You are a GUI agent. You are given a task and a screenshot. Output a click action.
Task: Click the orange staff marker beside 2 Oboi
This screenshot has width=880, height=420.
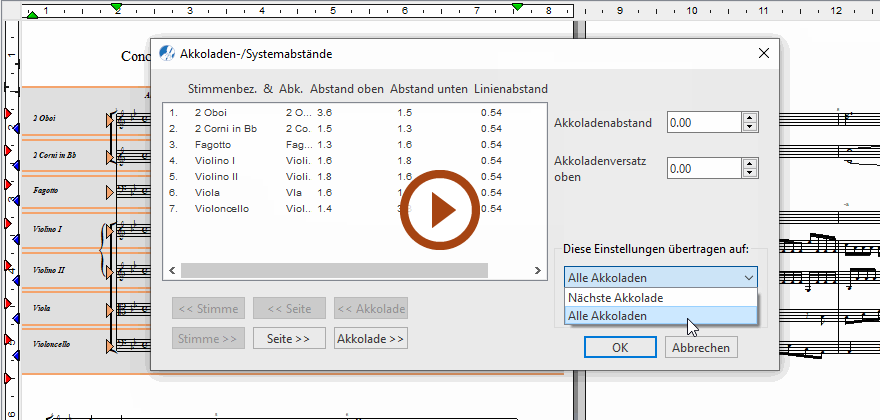[x=110, y=121]
